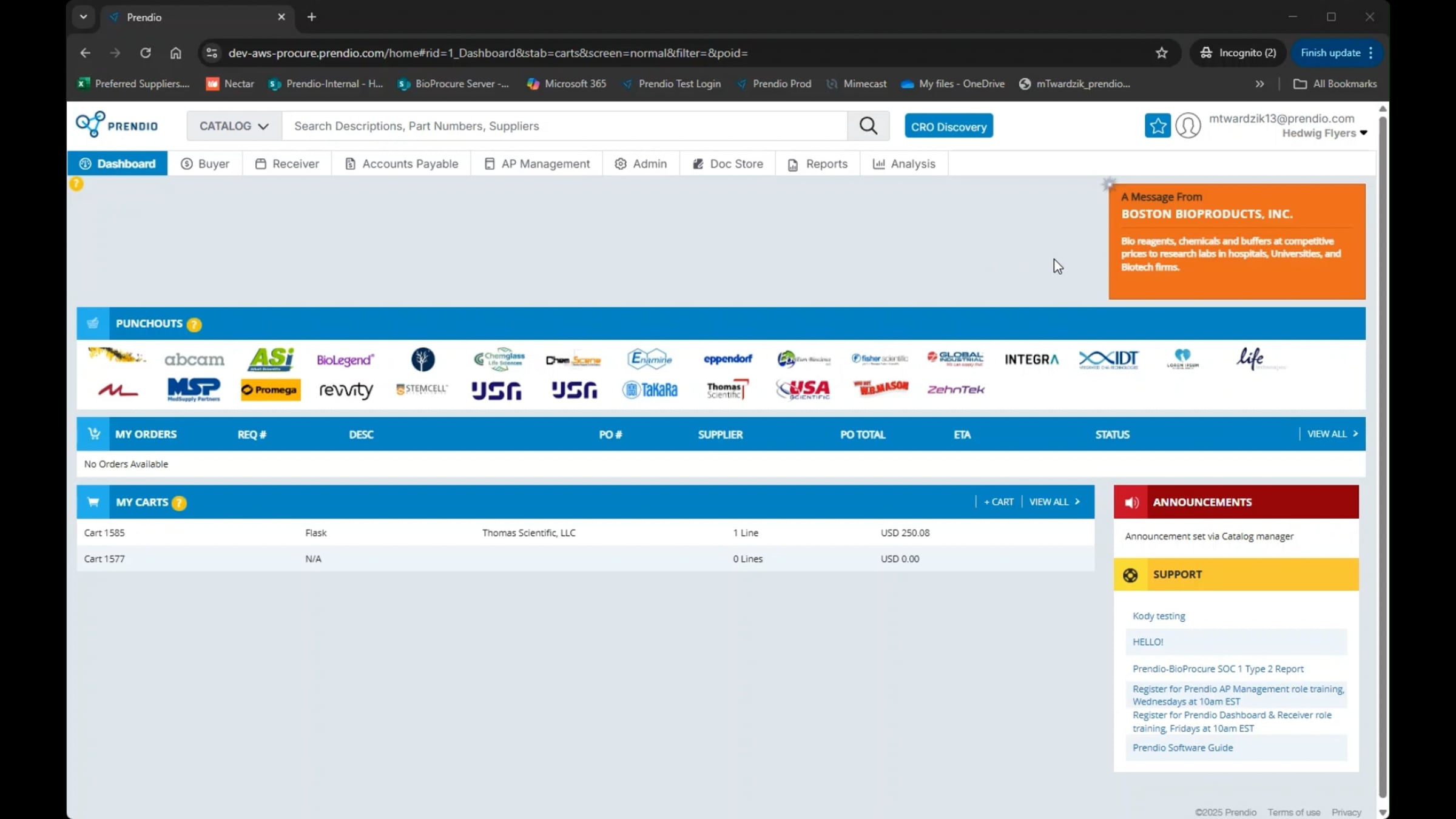Open the USA Scientific punchout
Screen dimensions: 1456x819
803,389
